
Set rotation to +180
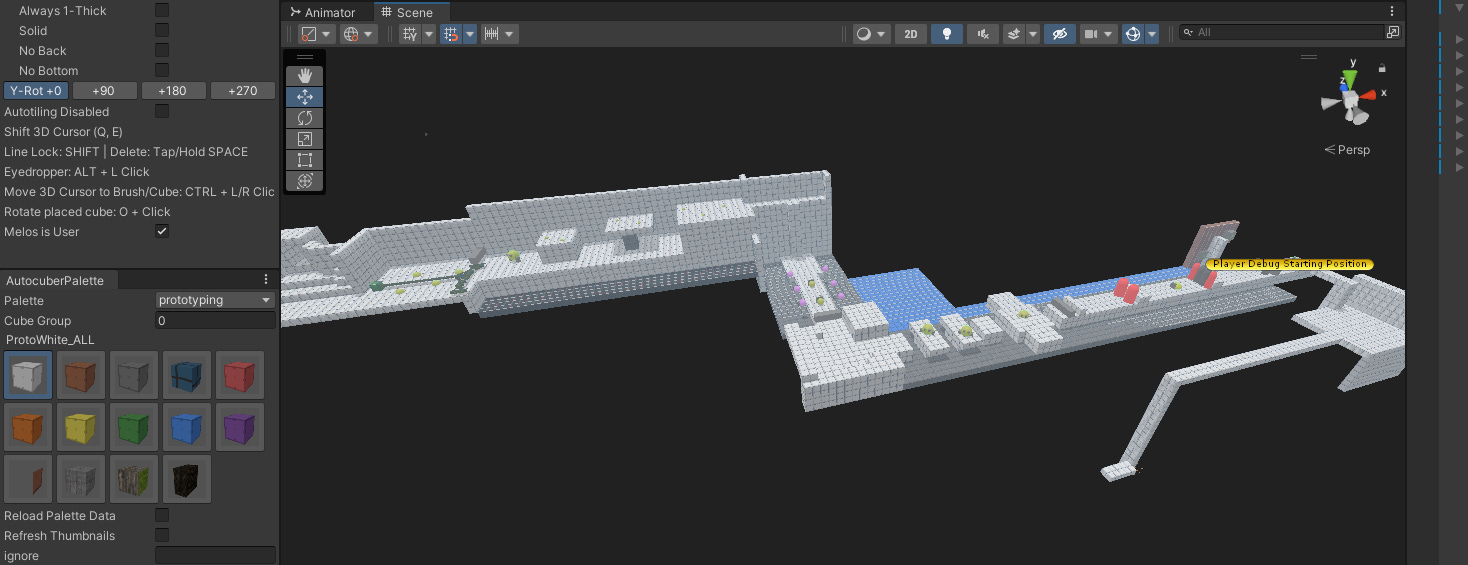coord(173,90)
